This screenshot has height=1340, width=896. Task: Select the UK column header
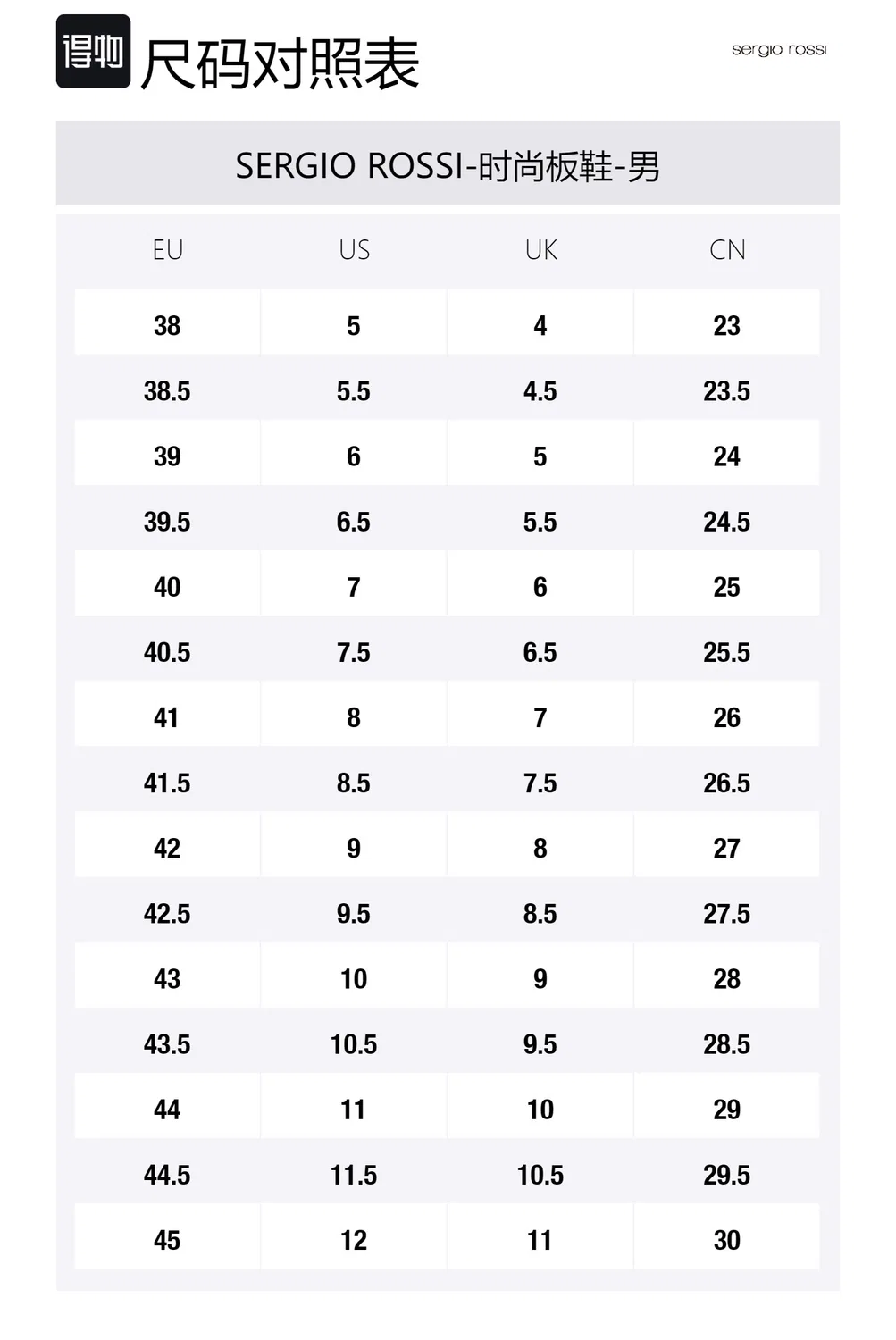[540, 250]
